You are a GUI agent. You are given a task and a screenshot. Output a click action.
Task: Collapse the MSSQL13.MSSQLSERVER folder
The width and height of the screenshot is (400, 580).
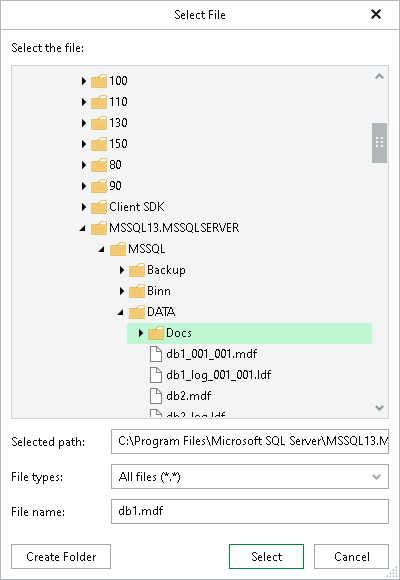click(83, 229)
